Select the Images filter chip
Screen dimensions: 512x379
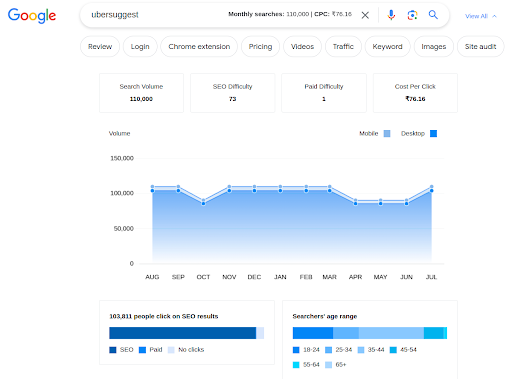tap(434, 47)
